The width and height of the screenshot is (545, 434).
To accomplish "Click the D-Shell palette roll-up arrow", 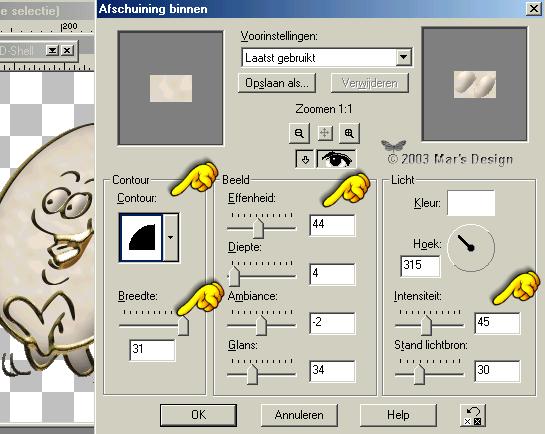I will coord(52,51).
